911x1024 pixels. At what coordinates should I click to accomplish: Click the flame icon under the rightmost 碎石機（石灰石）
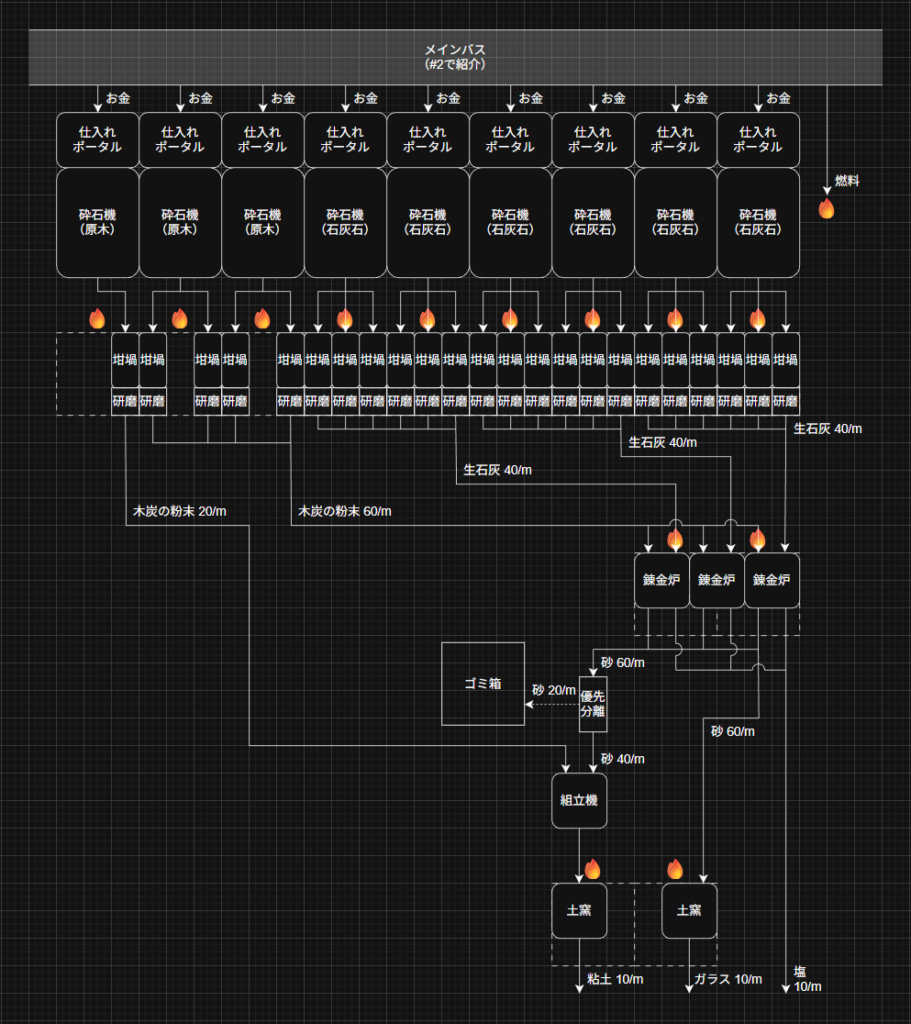pos(757,319)
